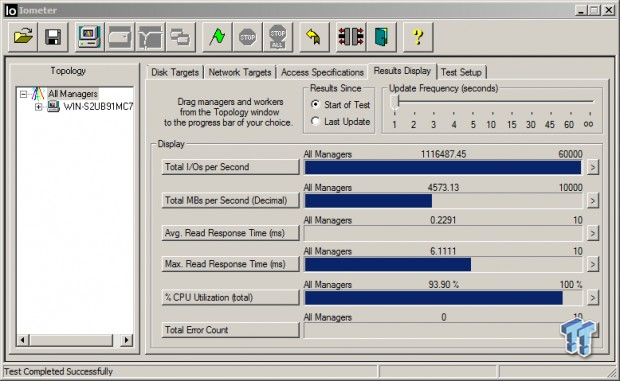Viewport: 620px width, 381px height.
Task: Open the About Iometer help icon
Action: point(418,37)
